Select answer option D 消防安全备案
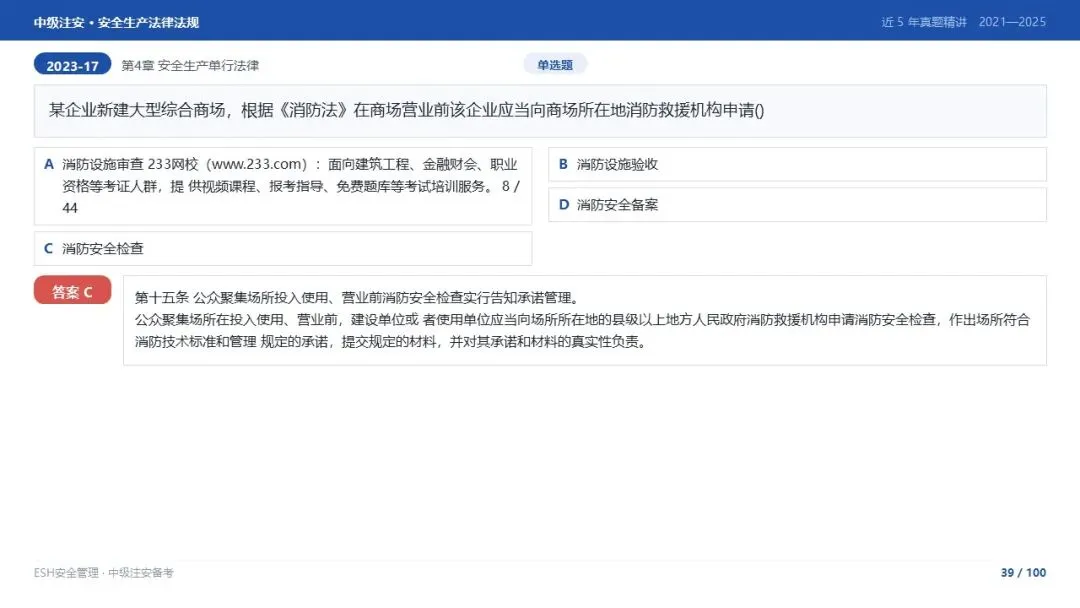Image resolution: width=1080 pixels, height=608 pixels. (797, 205)
